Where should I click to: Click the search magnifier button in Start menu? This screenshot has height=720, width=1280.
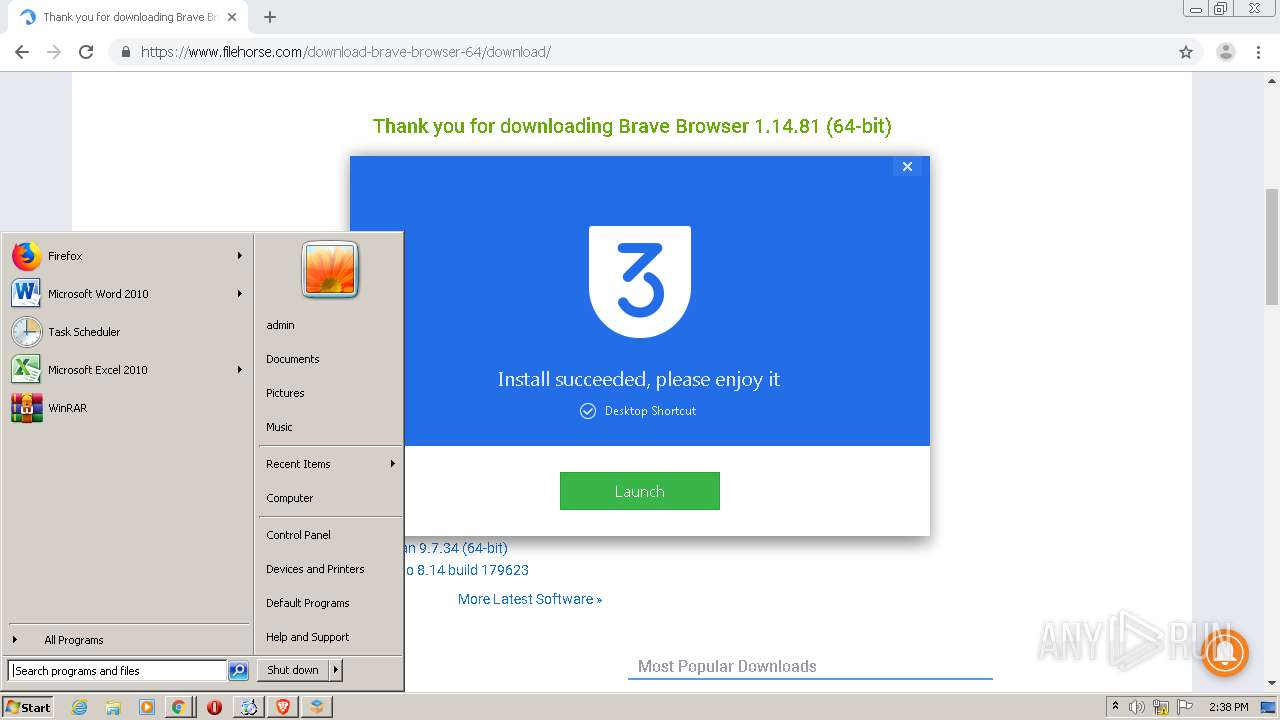(x=238, y=671)
